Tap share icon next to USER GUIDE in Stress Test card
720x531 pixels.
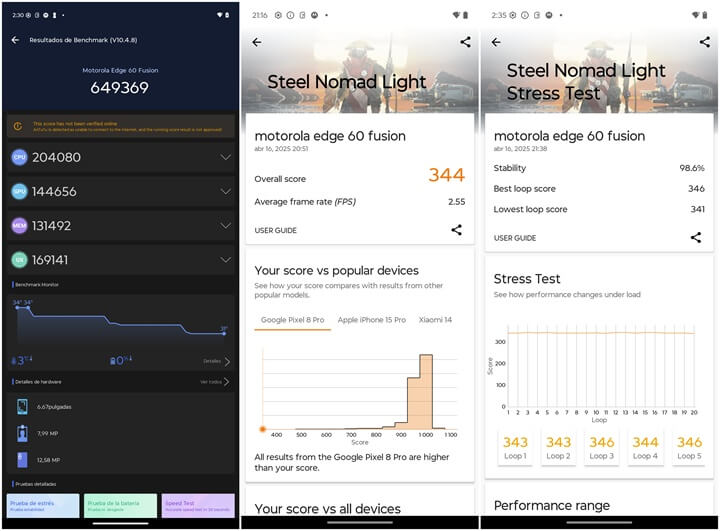pyautogui.click(x=696, y=237)
